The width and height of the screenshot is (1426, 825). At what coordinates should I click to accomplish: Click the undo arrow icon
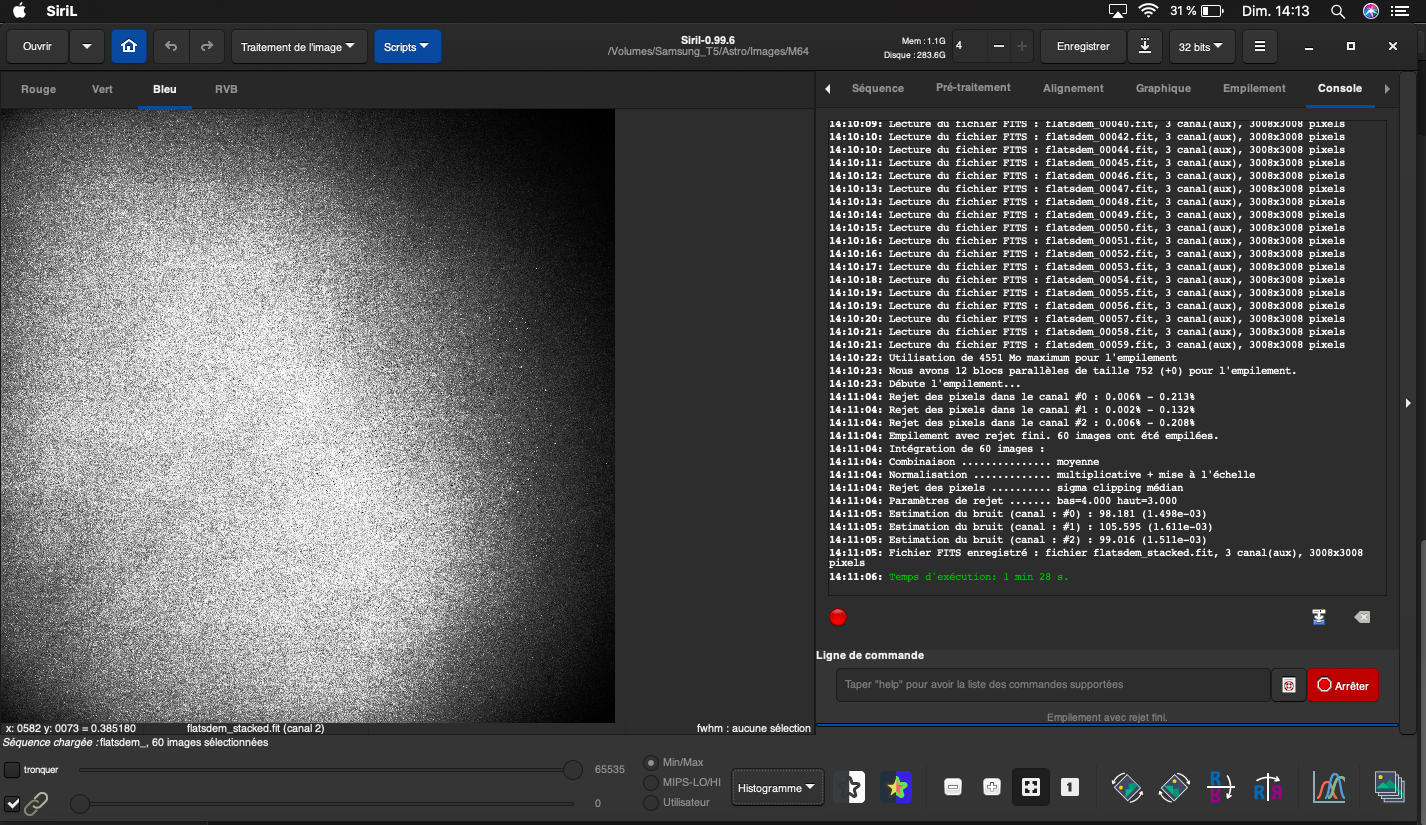(x=171, y=47)
